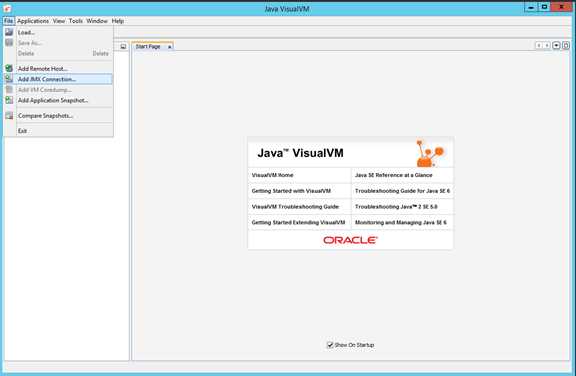Viewport: 576px width, 376px height.
Task: Minimize the Applications side panel
Action: [x=123, y=46]
